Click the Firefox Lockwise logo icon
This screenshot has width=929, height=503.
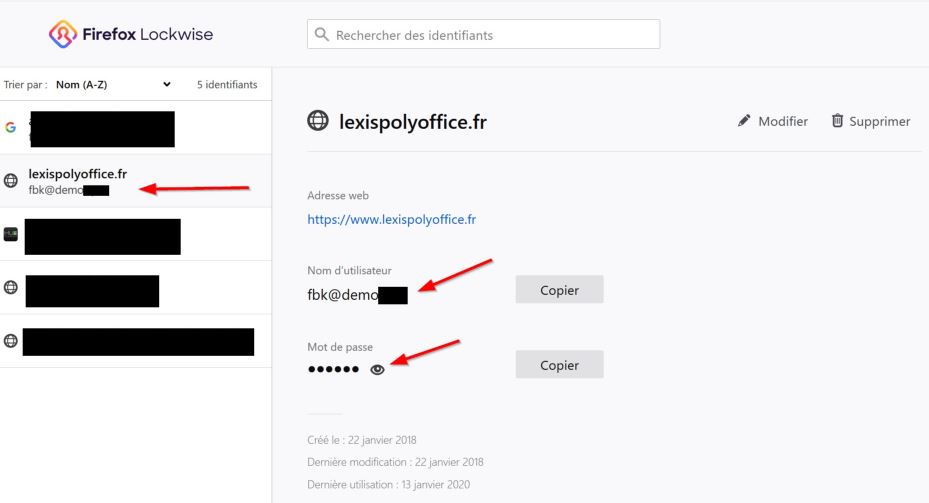(63, 34)
